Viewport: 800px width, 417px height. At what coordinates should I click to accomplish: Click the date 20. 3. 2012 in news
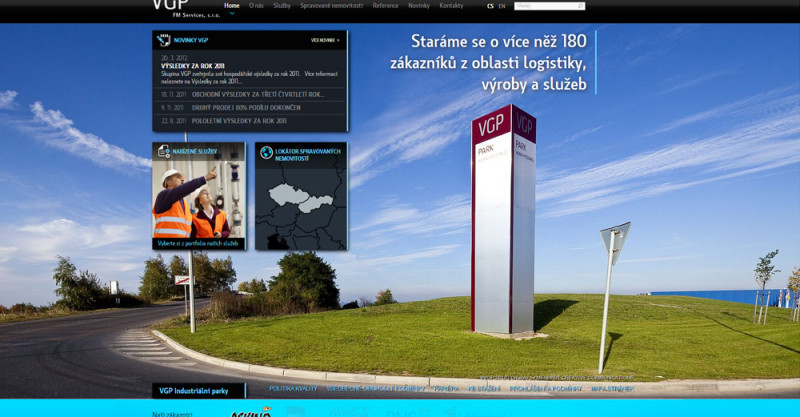(174, 58)
